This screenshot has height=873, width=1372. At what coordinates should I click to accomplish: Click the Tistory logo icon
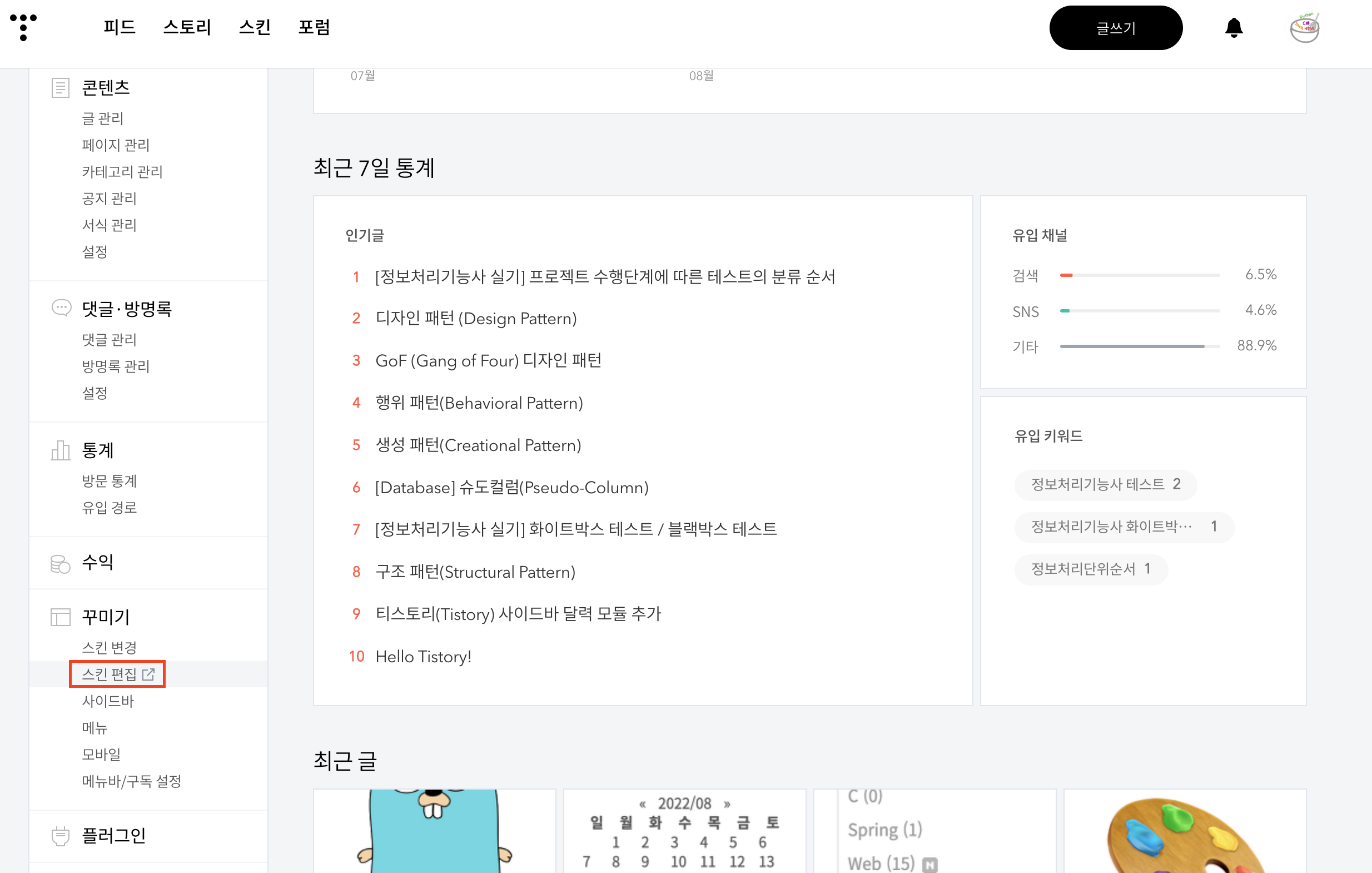[23, 27]
